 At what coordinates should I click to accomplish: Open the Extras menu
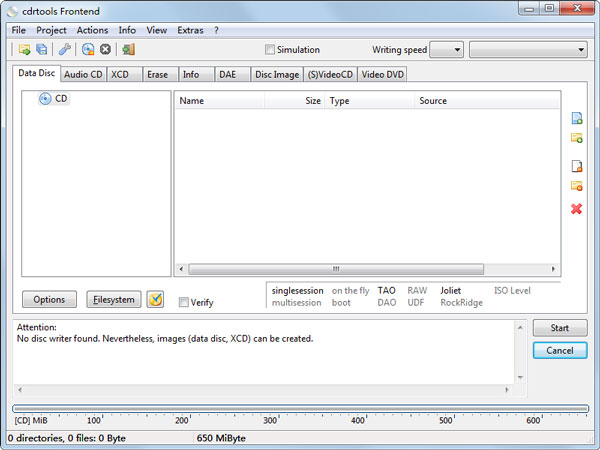[x=190, y=30]
